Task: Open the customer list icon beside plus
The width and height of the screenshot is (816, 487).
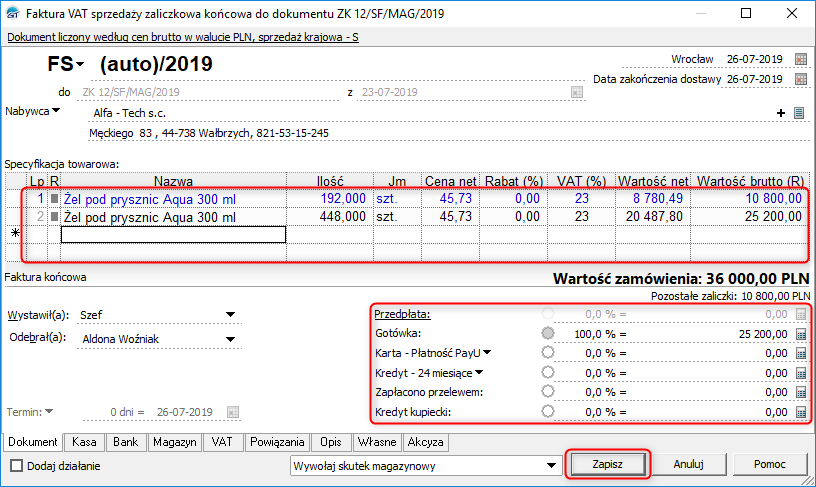Action: coord(799,113)
